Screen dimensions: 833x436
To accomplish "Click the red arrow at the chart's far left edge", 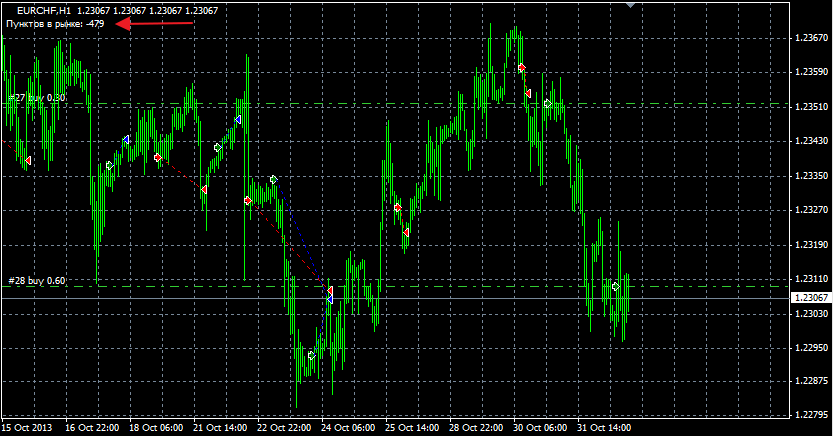I will coord(28,160).
